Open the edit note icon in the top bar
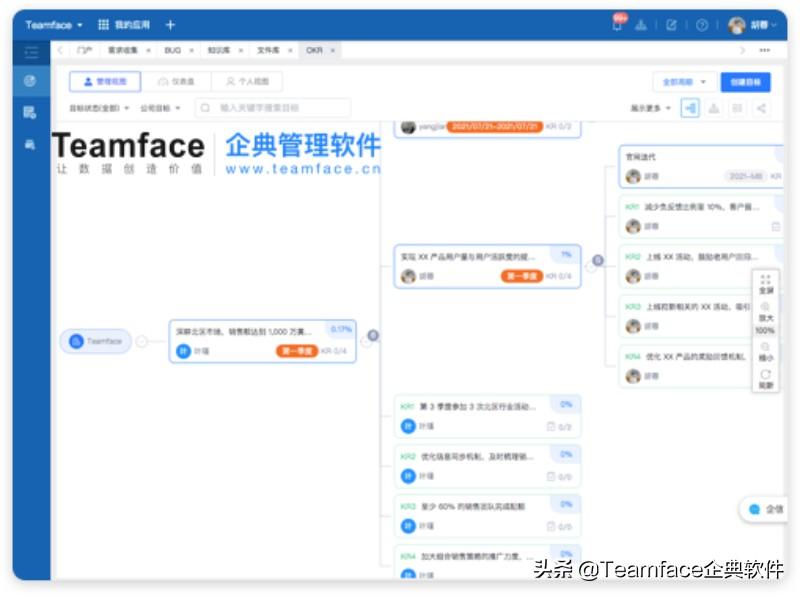 click(x=671, y=24)
